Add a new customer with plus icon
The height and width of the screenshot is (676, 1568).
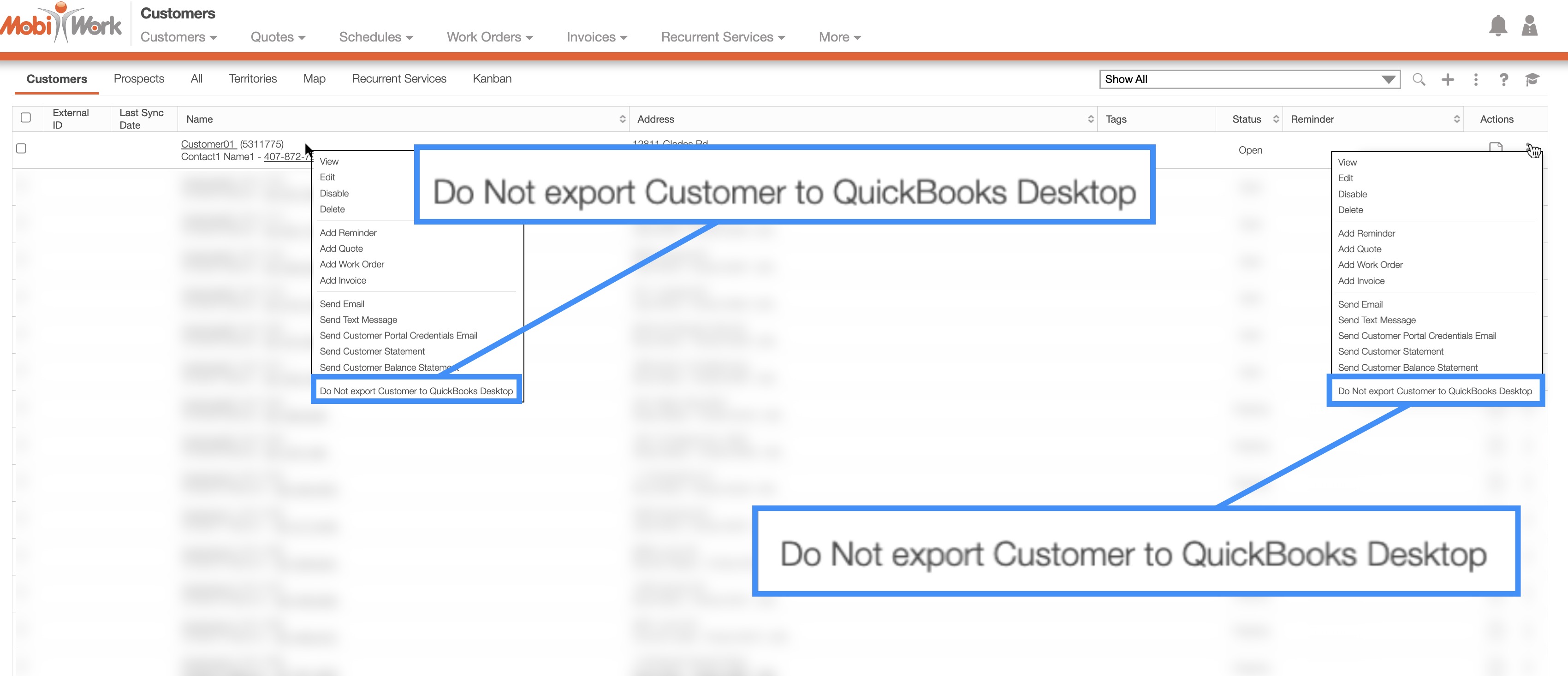point(1448,79)
